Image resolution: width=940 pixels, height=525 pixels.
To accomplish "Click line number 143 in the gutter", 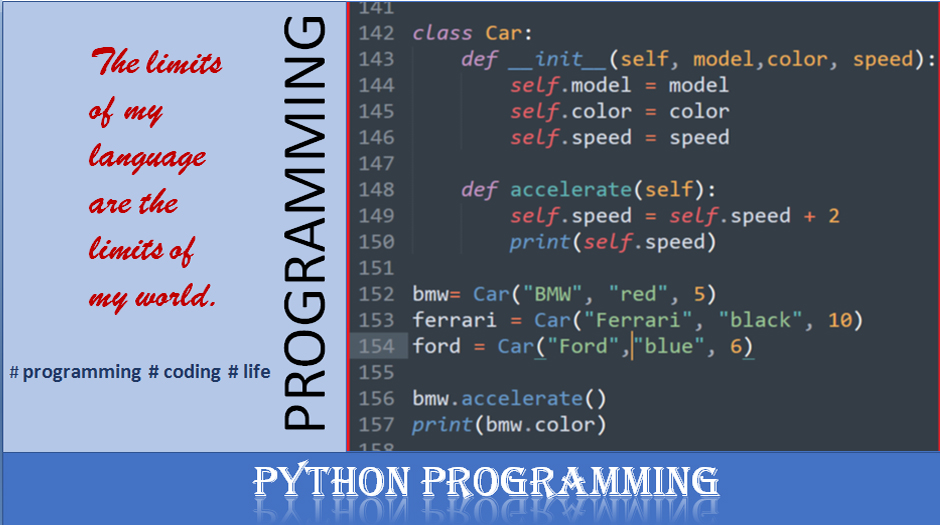I will 376,59.
